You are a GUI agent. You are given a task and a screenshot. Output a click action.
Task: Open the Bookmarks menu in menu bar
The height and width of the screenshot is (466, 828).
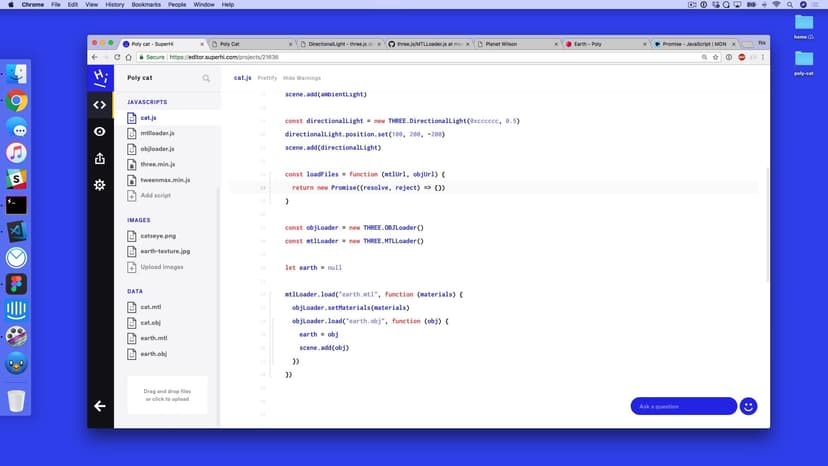point(147,5)
